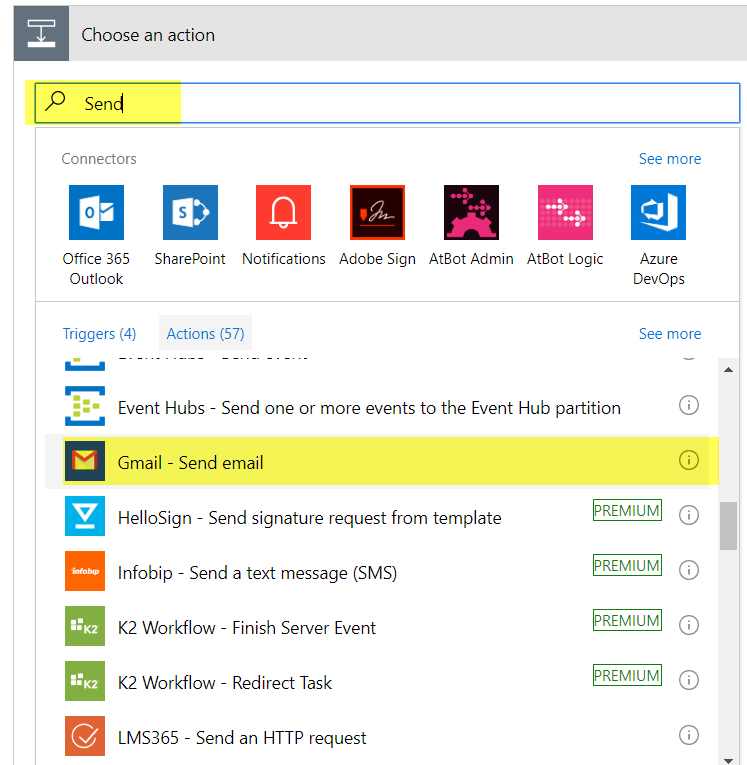Select K2 Workflow - Finish Server Event

tap(377, 626)
